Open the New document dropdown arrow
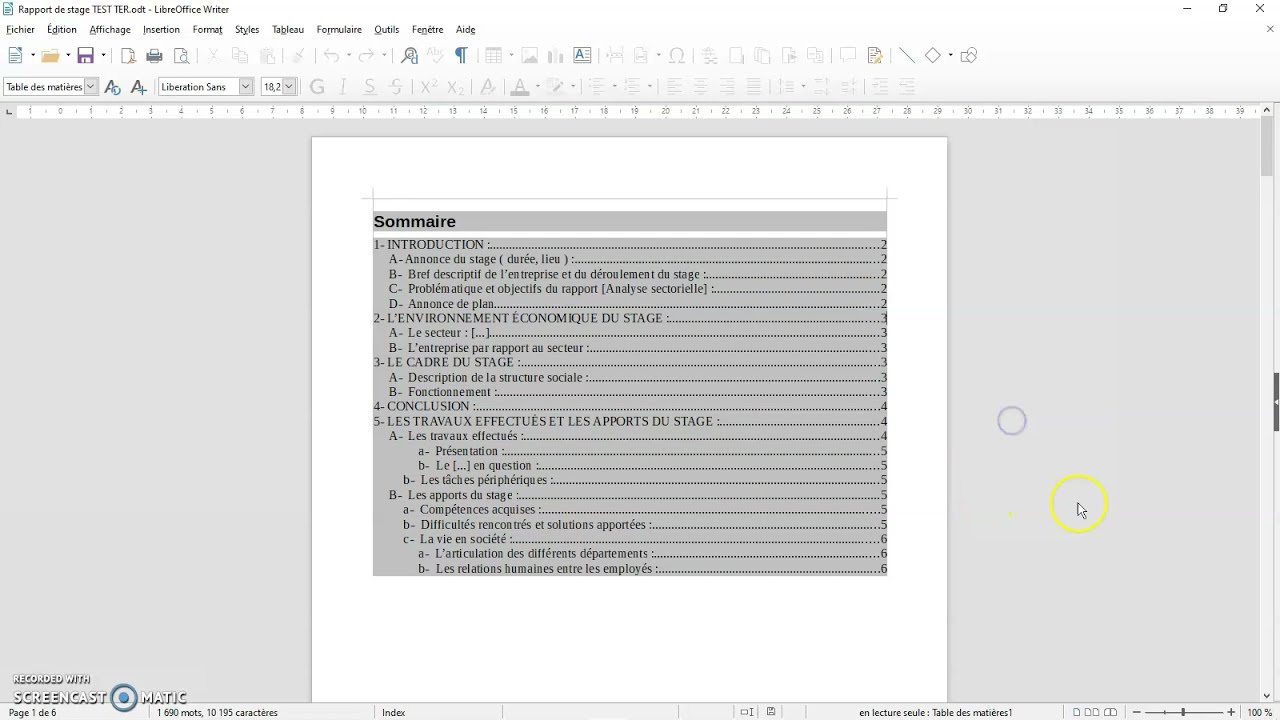This screenshot has width=1280, height=720. pos(32,56)
